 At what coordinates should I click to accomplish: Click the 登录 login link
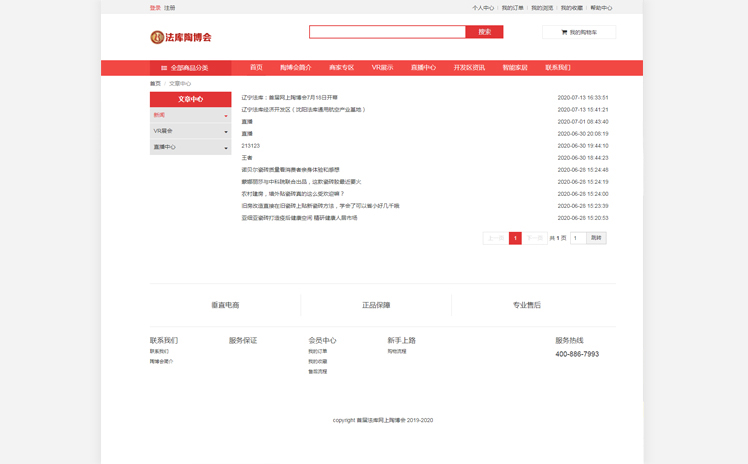tap(155, 8)
